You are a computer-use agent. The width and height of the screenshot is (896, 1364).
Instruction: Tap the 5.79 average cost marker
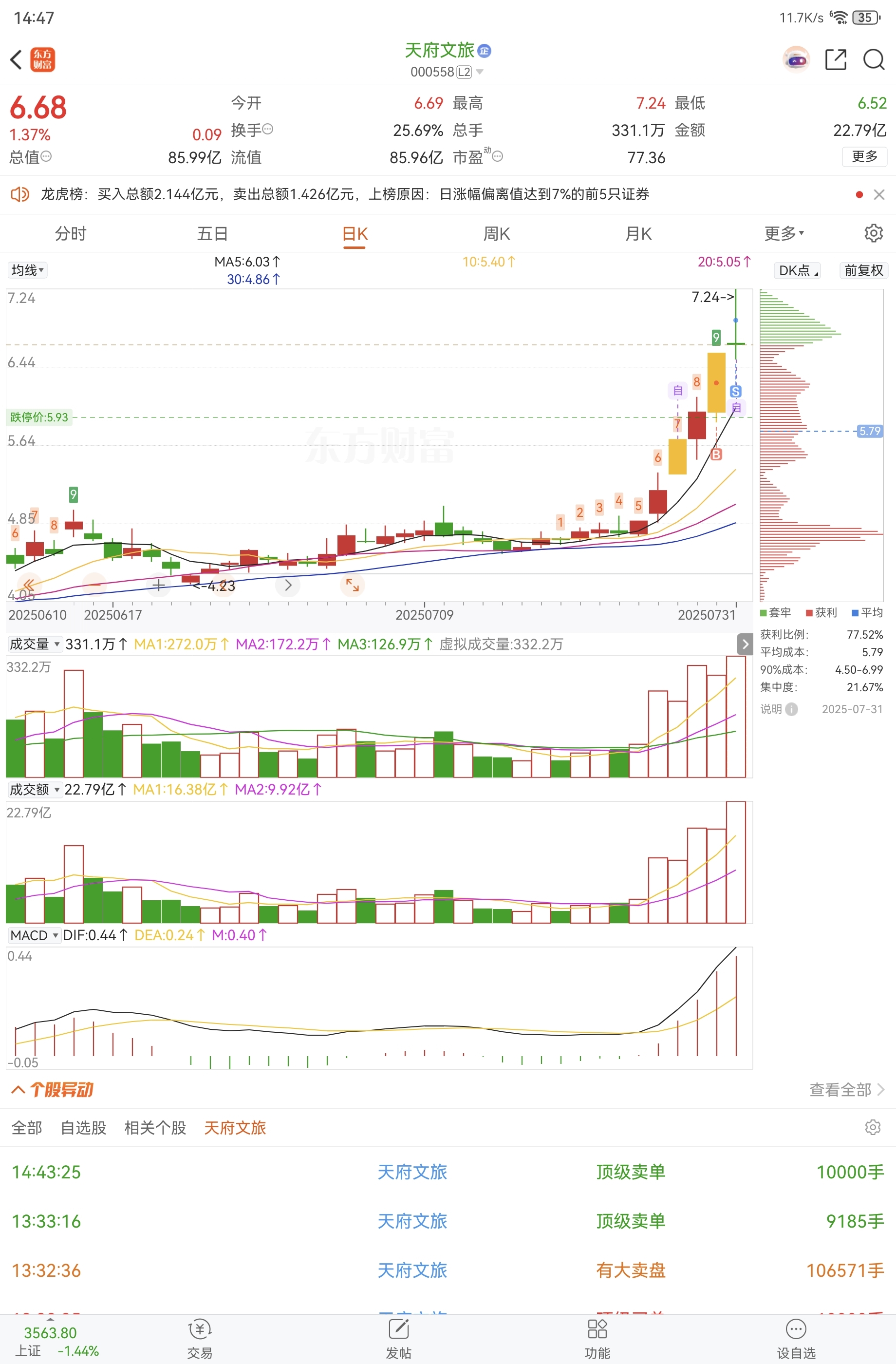pyautogui.click(x=870, y=431)
